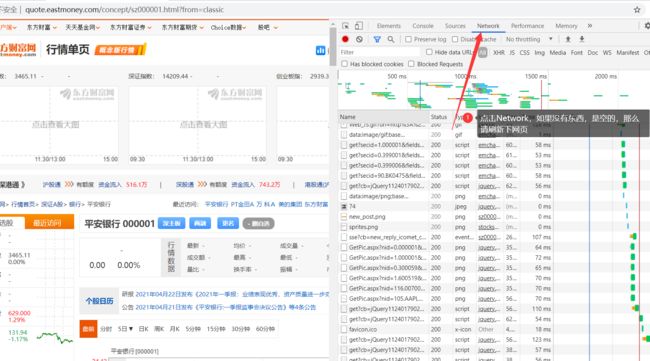
Task: Check the Hide data URLs option
Action: [429, 52]
